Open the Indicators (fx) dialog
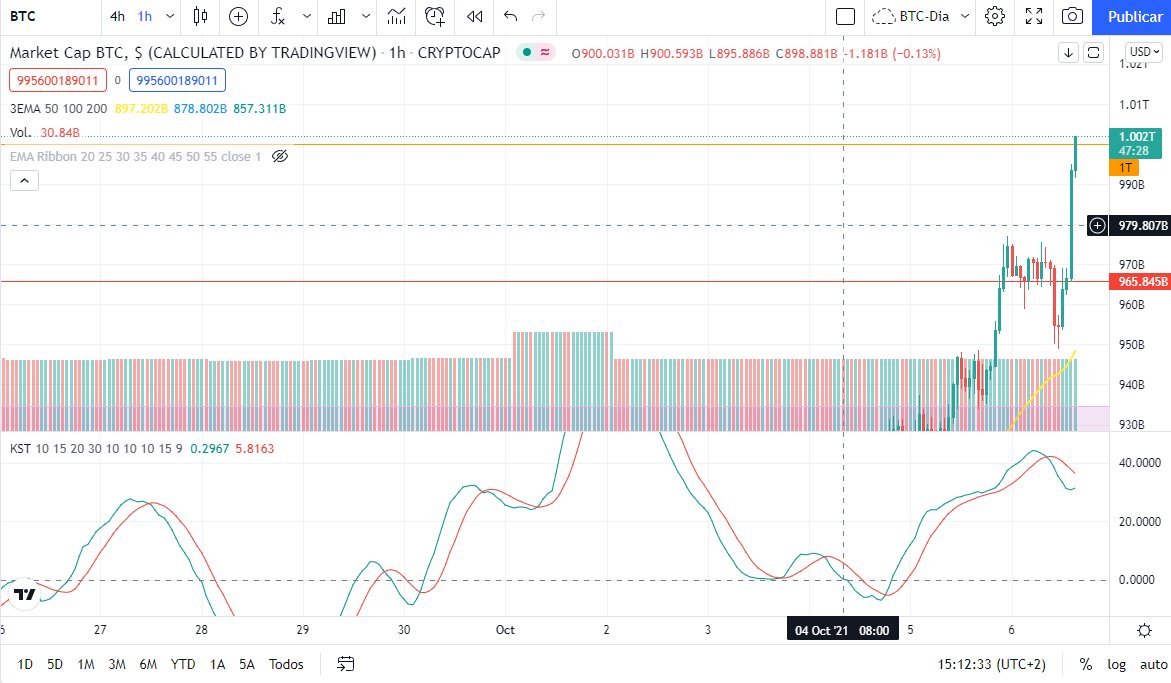1171x683 pixels. 278,17
